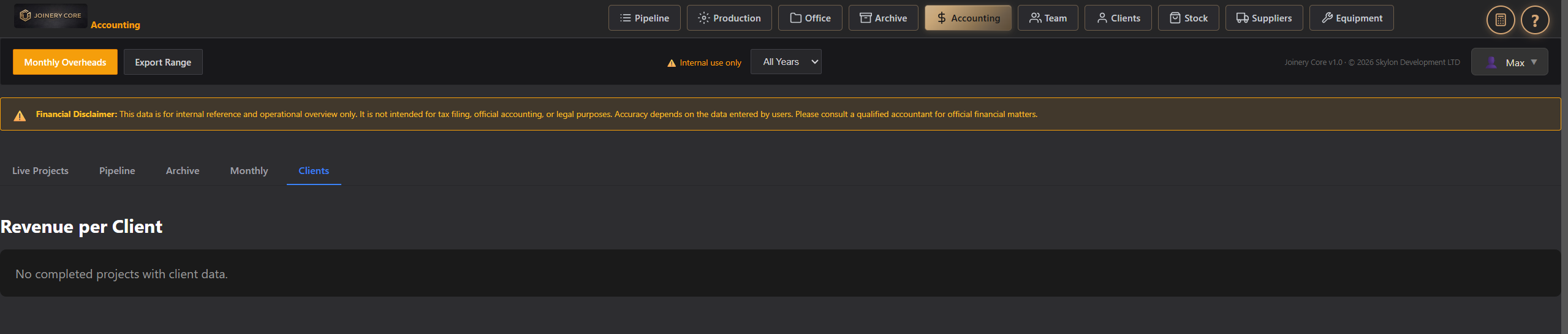Click the Accounting dollar icon

[x=942, y=18]
